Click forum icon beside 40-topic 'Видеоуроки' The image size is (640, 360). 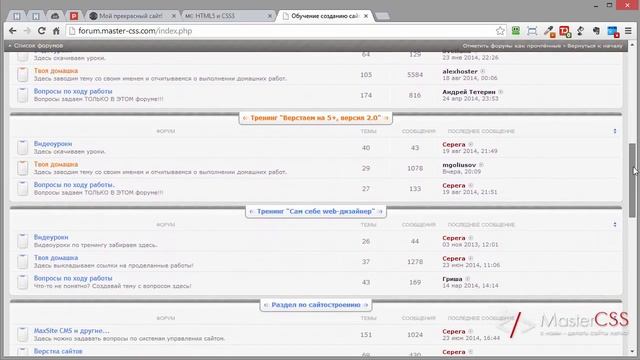coord(23,147)
